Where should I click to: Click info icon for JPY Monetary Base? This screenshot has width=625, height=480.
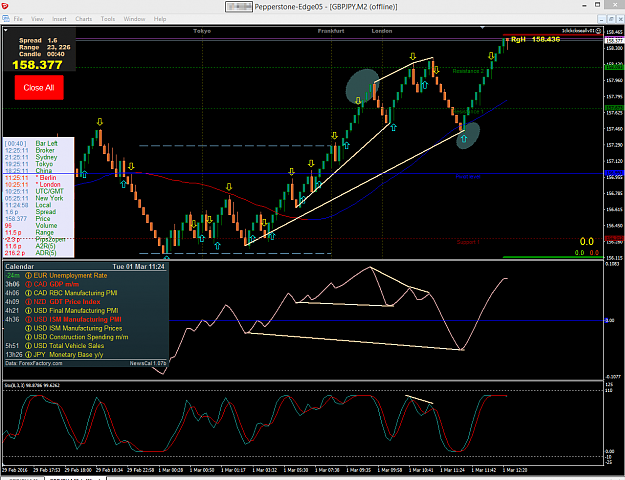click(28, 354)
